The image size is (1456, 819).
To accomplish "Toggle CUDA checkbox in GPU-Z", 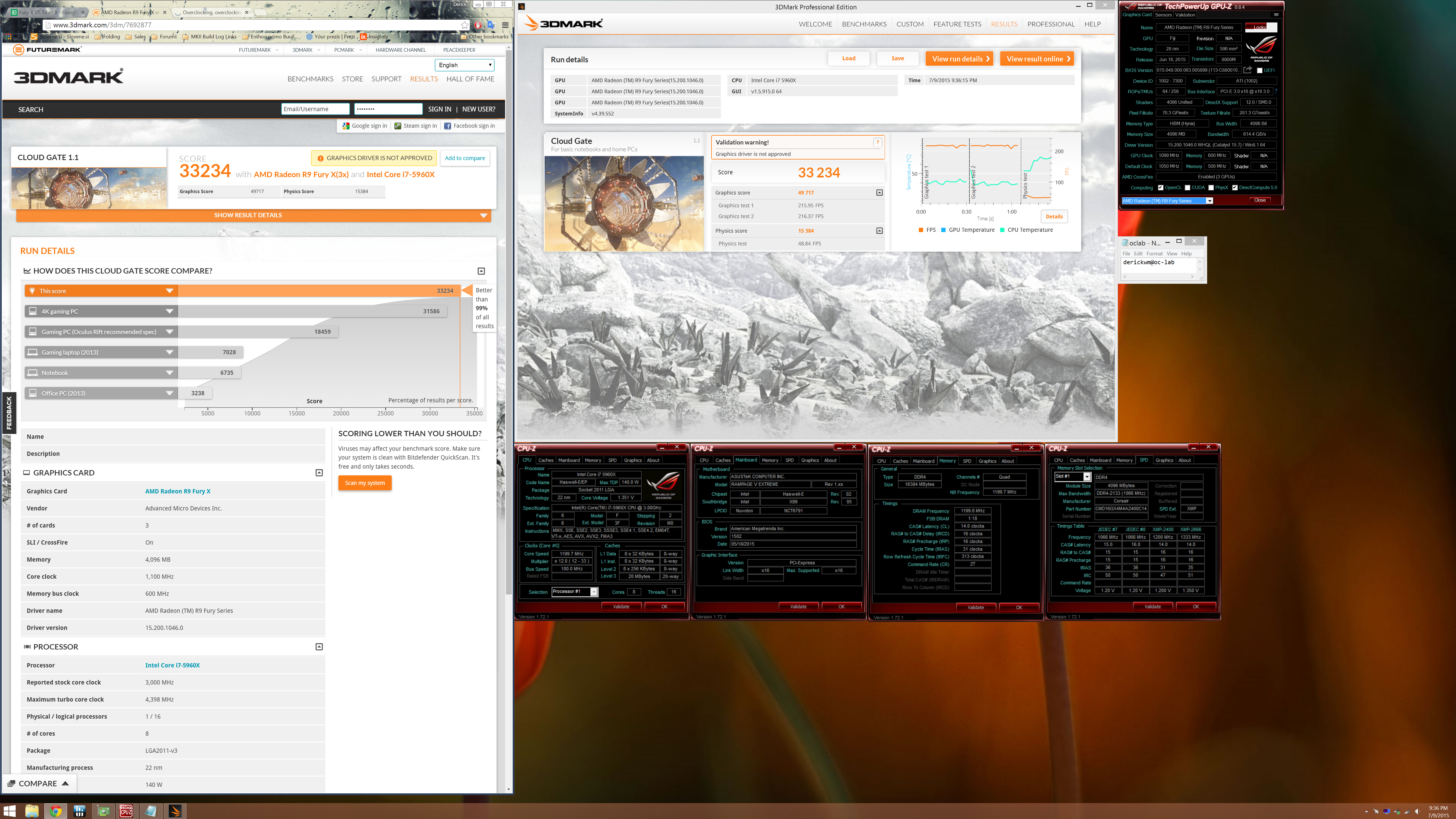I will click(x=1187, y=188).
